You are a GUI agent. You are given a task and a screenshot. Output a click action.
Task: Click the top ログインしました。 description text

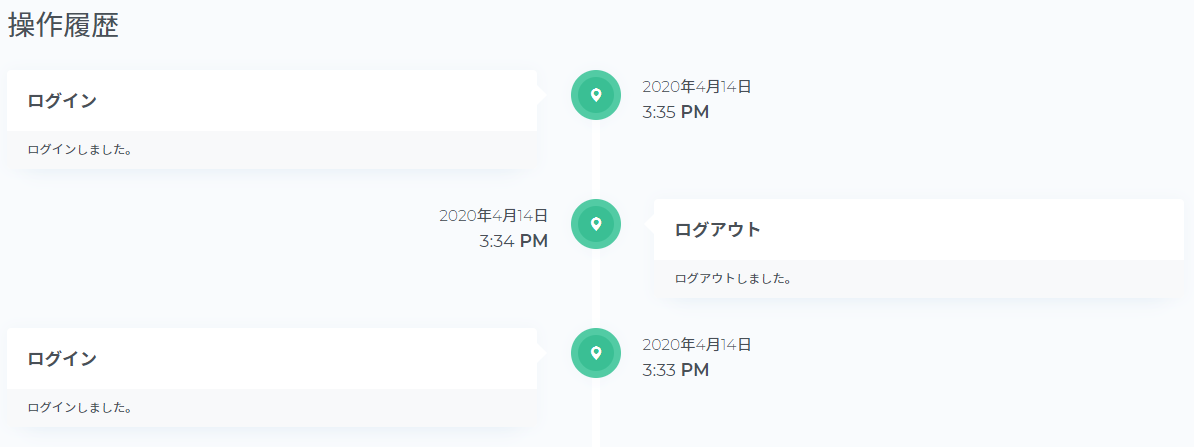80,150
